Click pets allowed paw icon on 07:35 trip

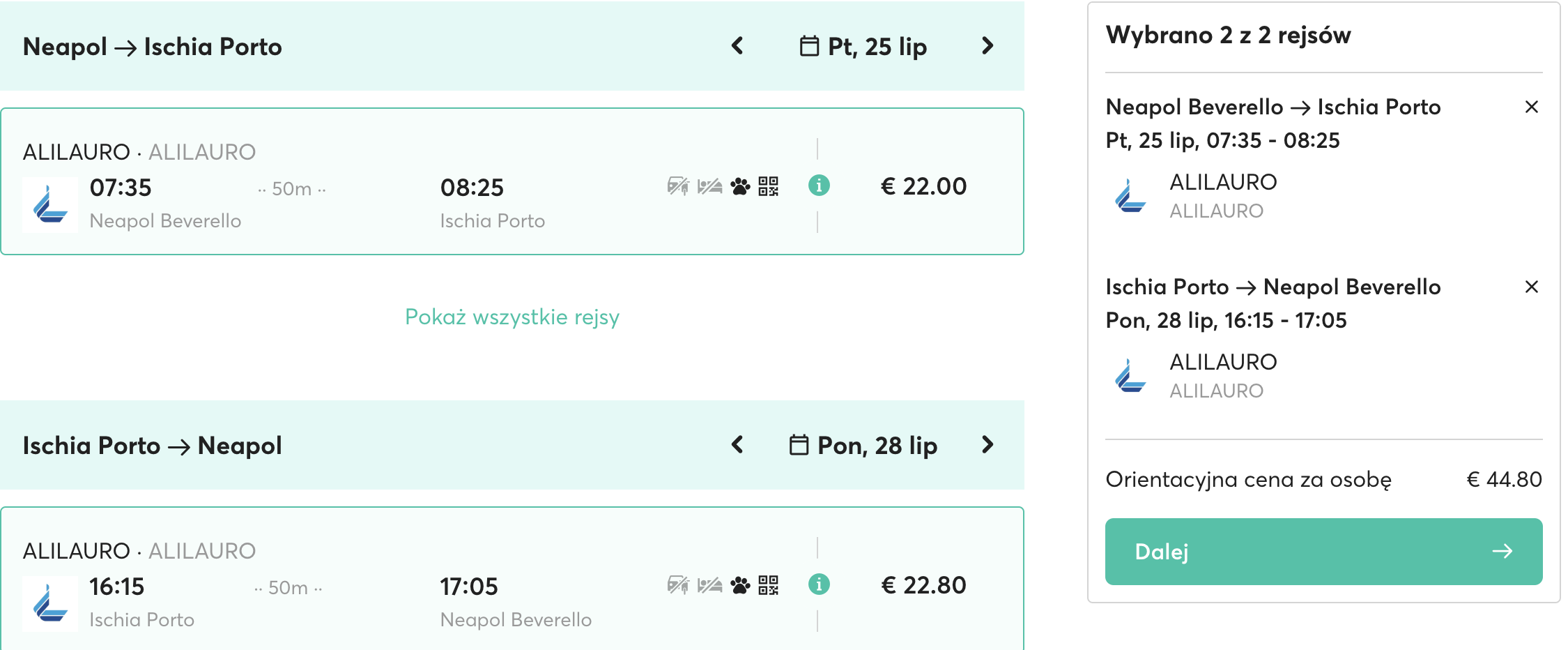coord(740,186)
